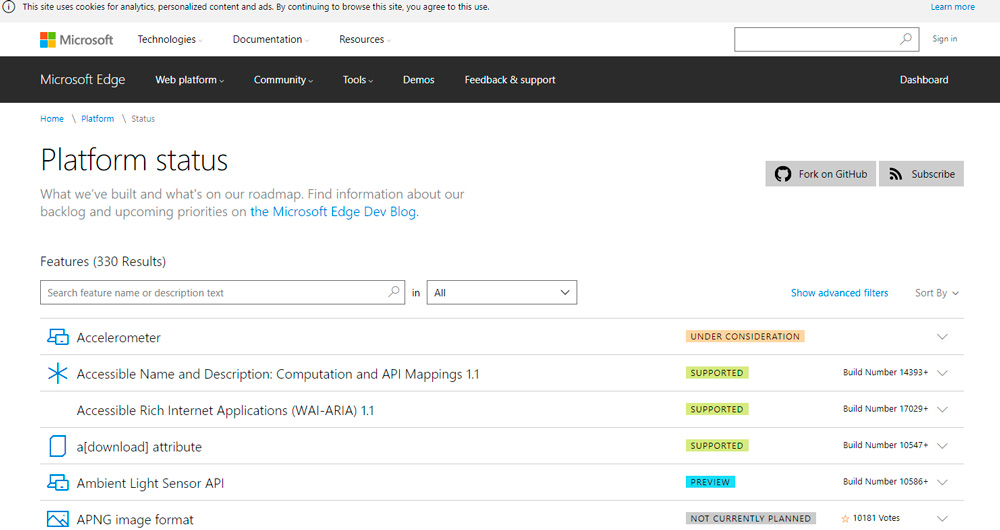Open the Microsoft Edge Dev Blog link

click(x=333, y=212)
